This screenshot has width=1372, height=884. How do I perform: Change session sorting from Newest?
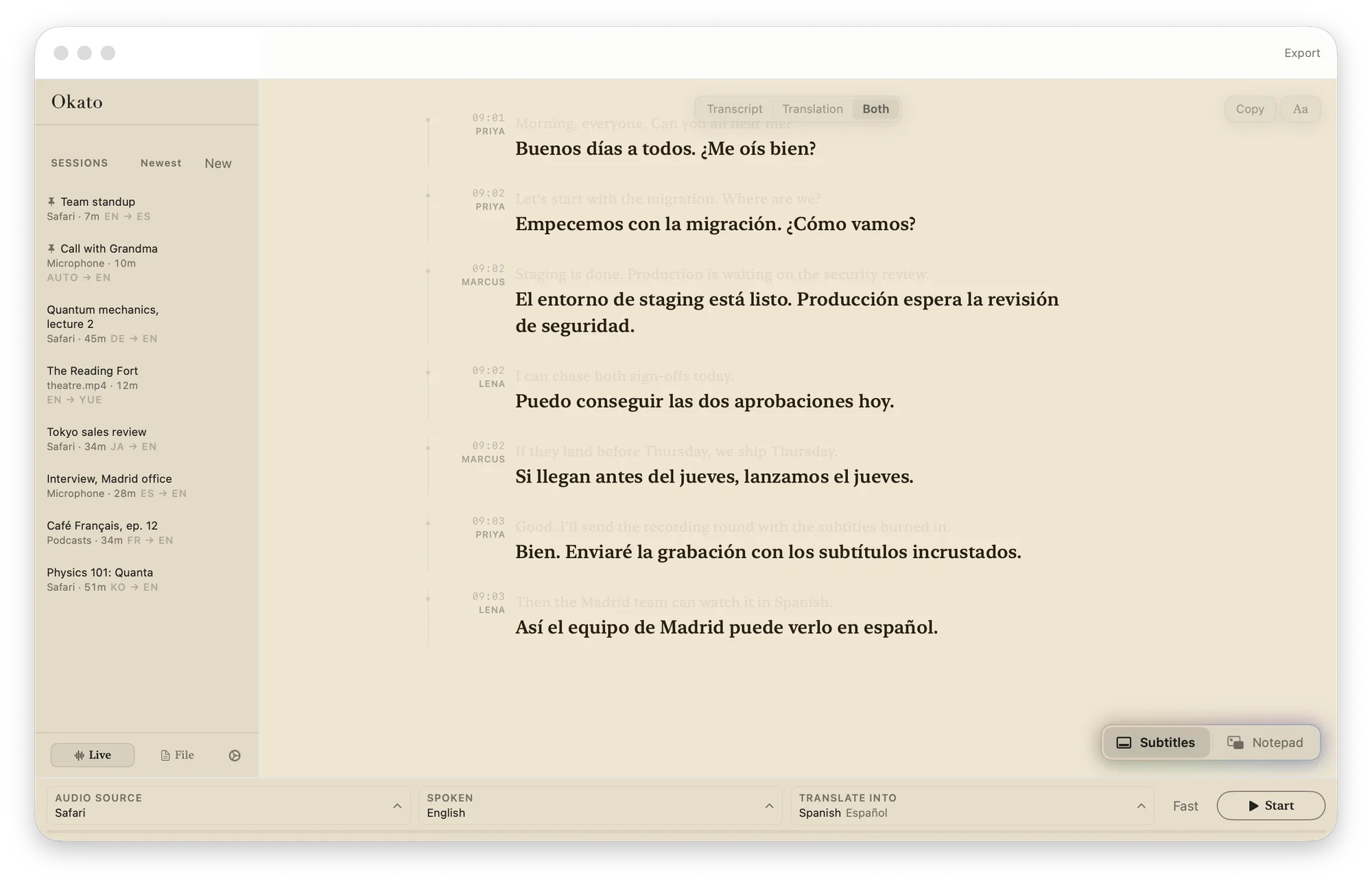(161, 163)
